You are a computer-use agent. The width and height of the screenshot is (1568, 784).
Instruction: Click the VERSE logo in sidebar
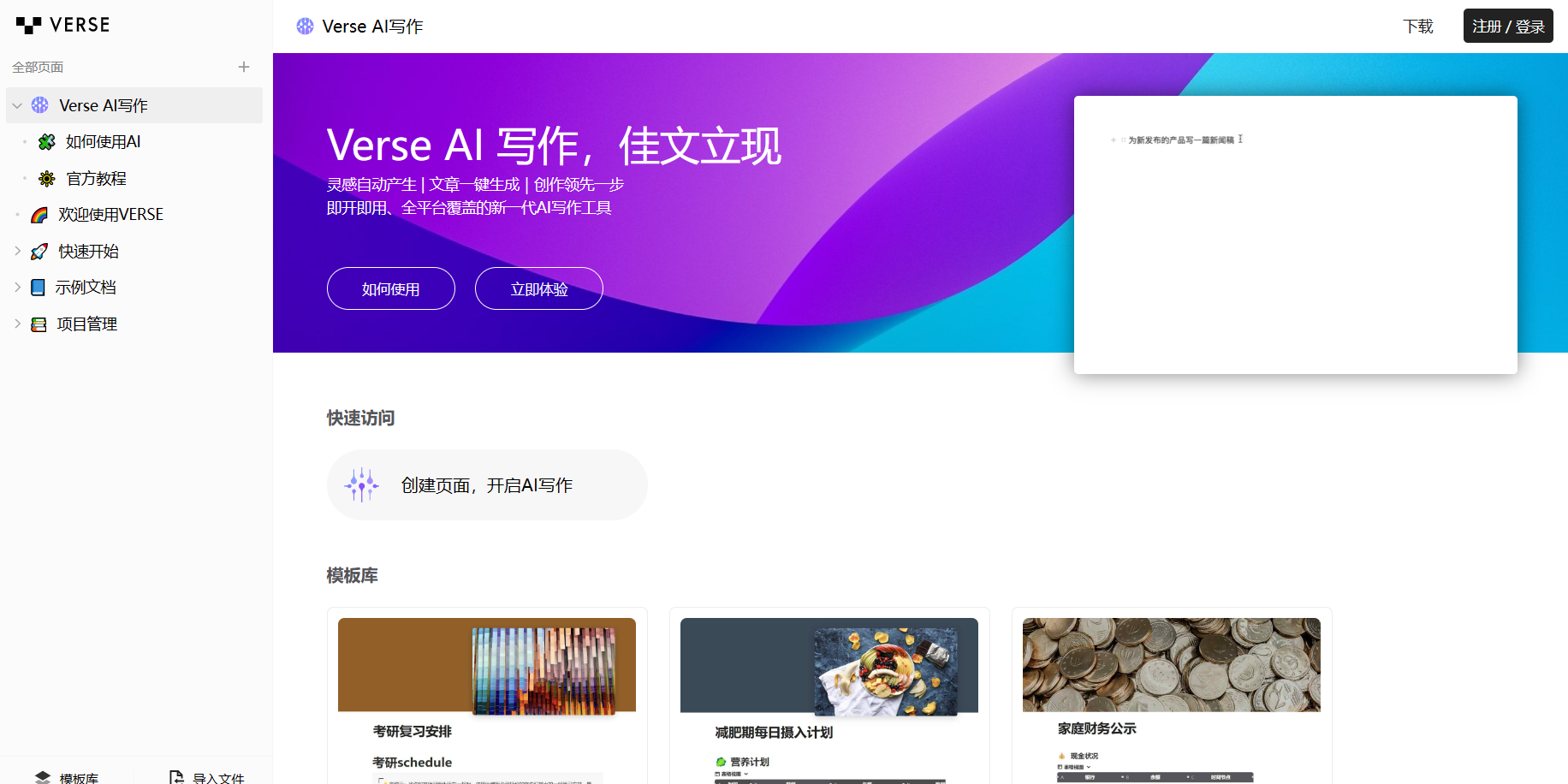(x=63, y=26)
